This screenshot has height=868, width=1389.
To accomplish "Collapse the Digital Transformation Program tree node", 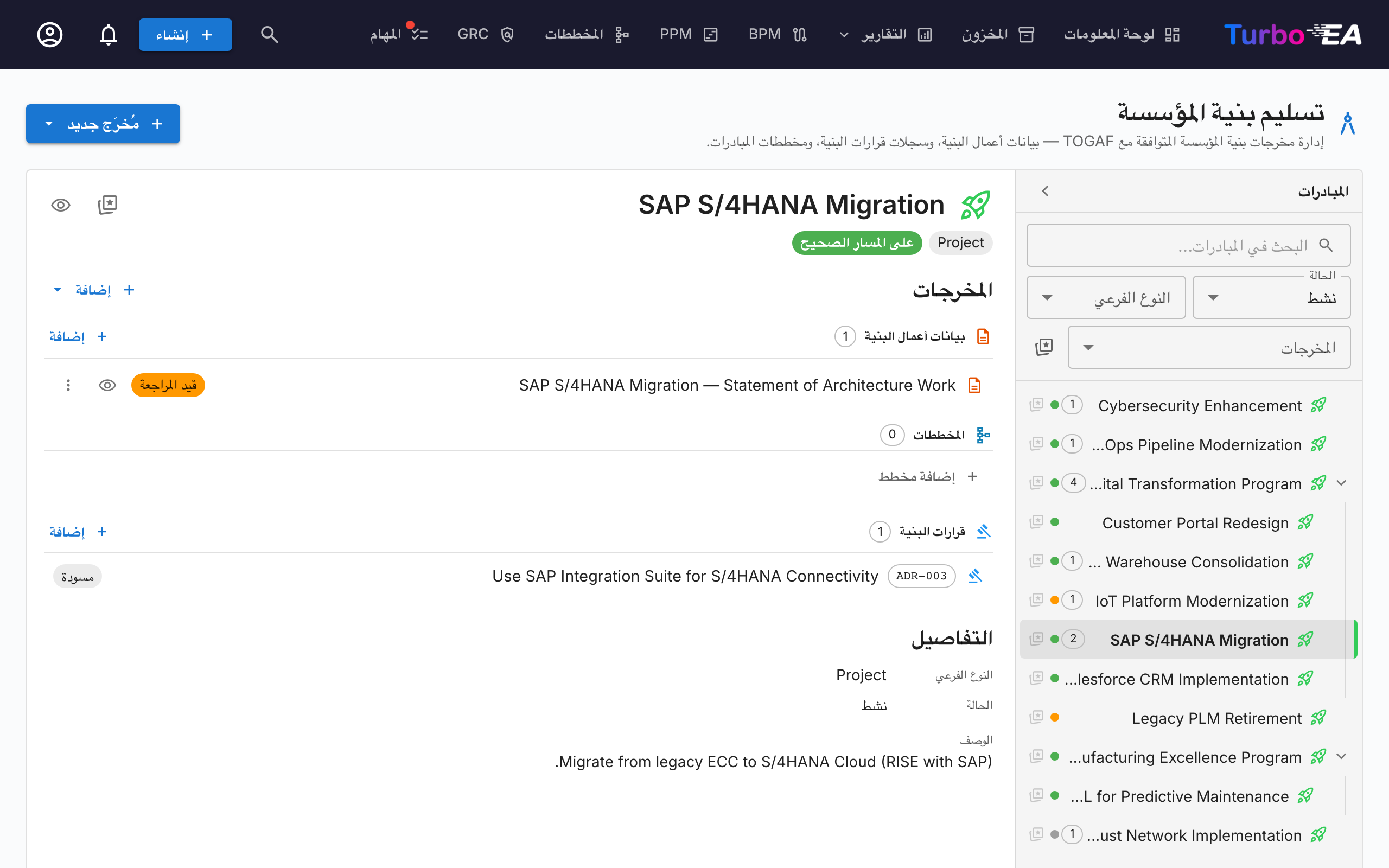I will [1341, 483].
